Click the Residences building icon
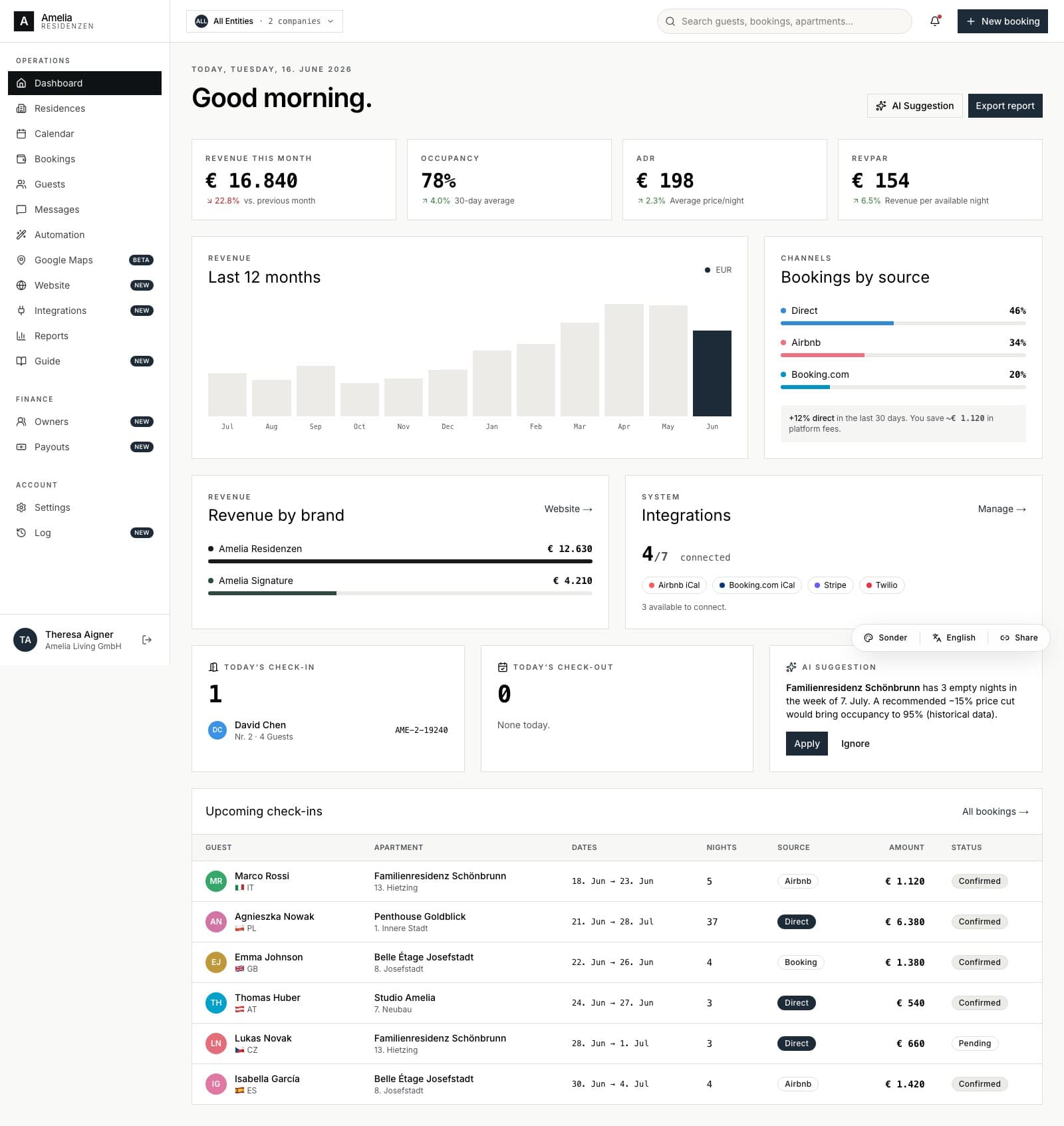This screenshot has height=1126, width=1064. (x=21, y=108)
